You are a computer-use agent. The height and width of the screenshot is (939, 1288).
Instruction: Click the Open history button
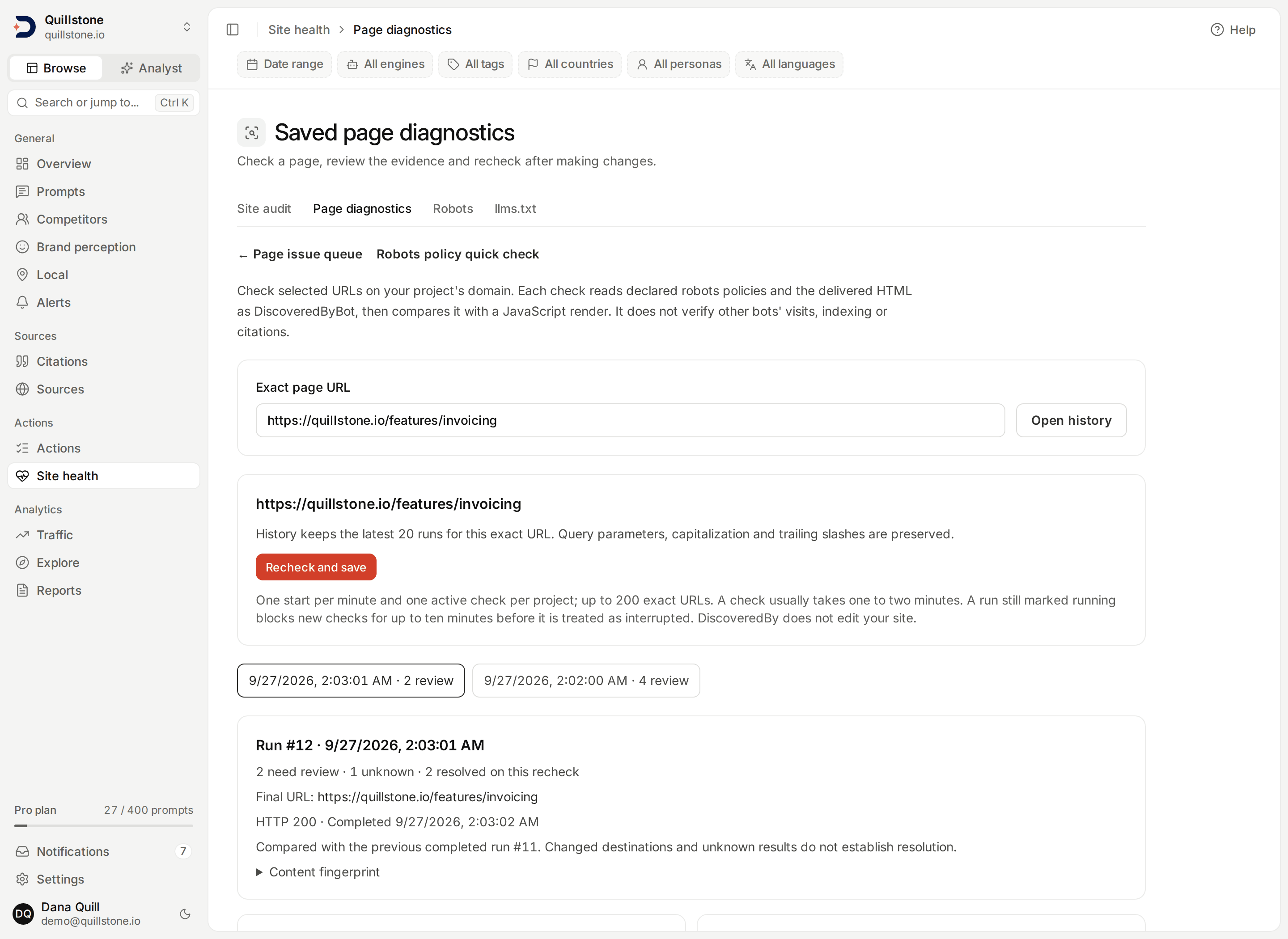[x=1072, y=421]
